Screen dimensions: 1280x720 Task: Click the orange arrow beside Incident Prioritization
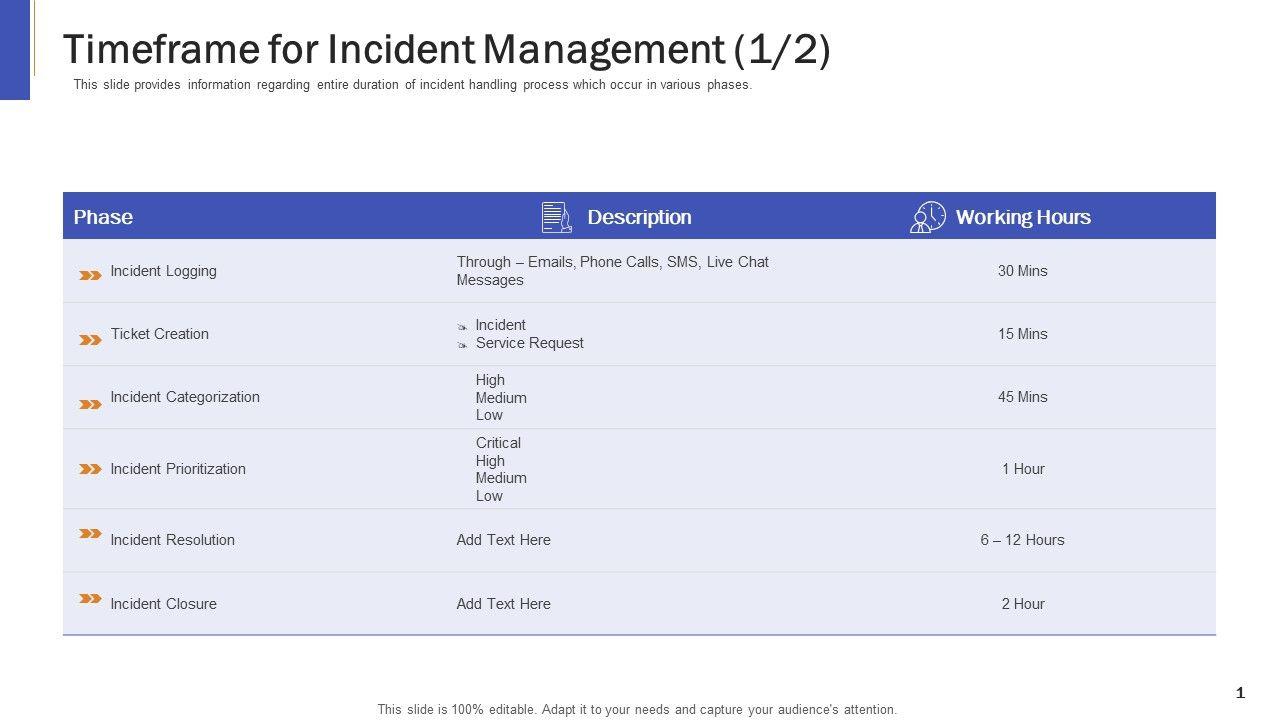pos(90,469)
